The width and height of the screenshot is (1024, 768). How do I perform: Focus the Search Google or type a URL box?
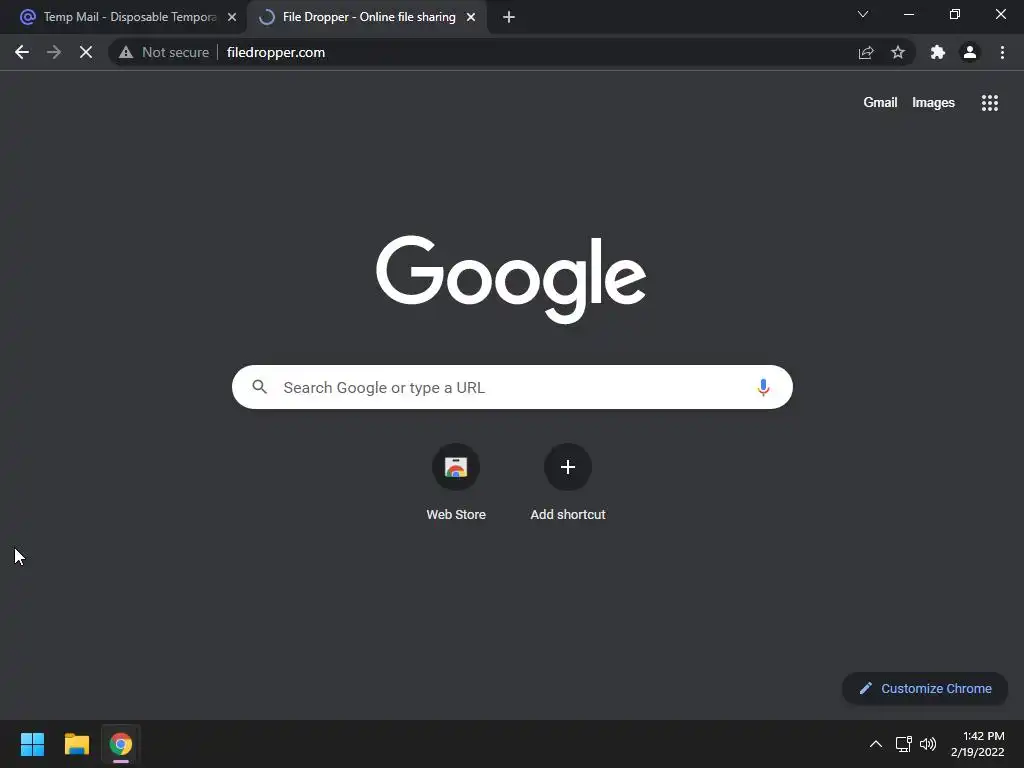(x=512, y=387)
